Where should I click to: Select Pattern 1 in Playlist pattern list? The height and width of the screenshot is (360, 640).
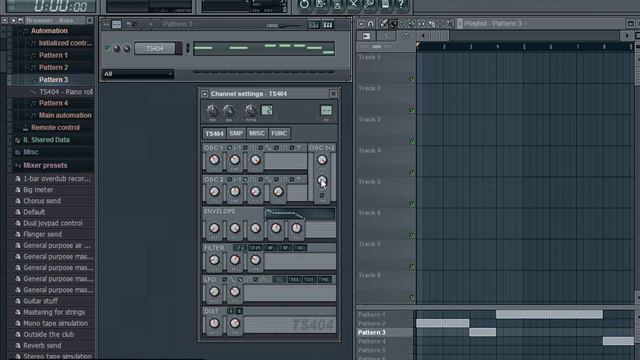371,315
